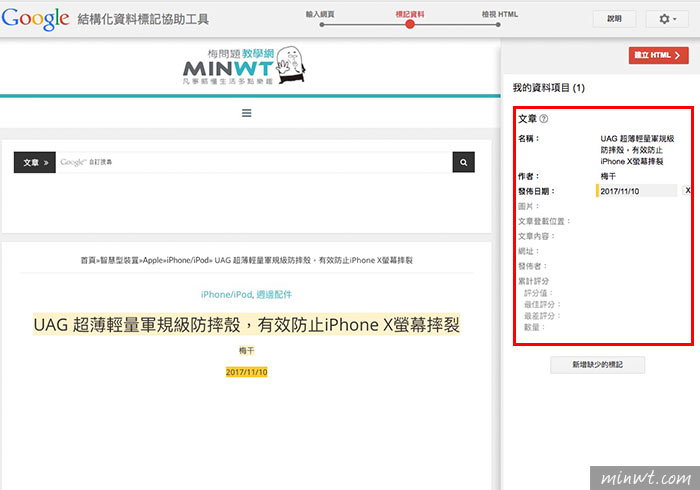Click the 我的資料項目 (1) heading
Image resolution: width=700 pixels, height=490 pixels.
coord(549,88)
